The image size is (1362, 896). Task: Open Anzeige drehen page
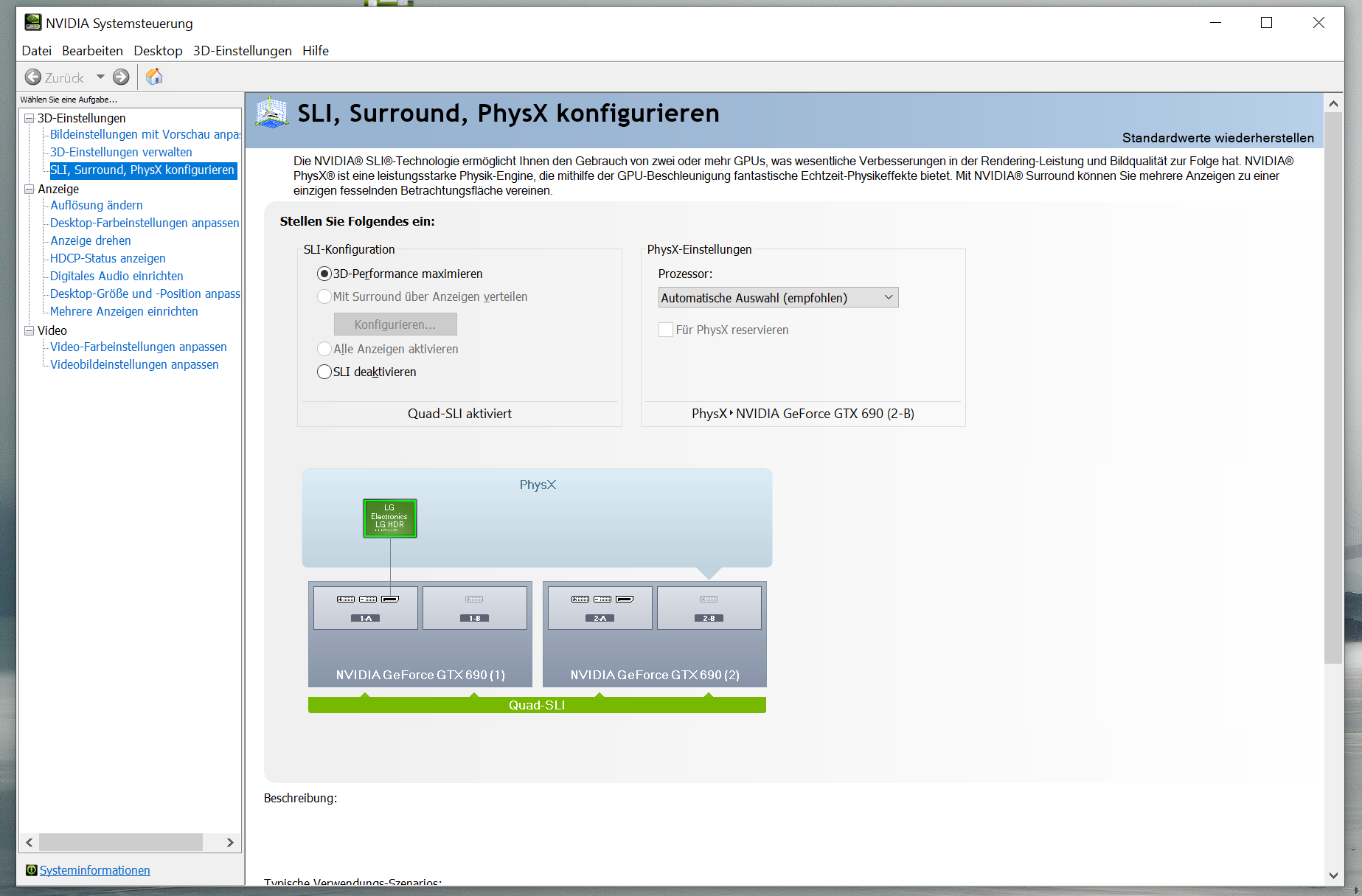click(91, 240)
